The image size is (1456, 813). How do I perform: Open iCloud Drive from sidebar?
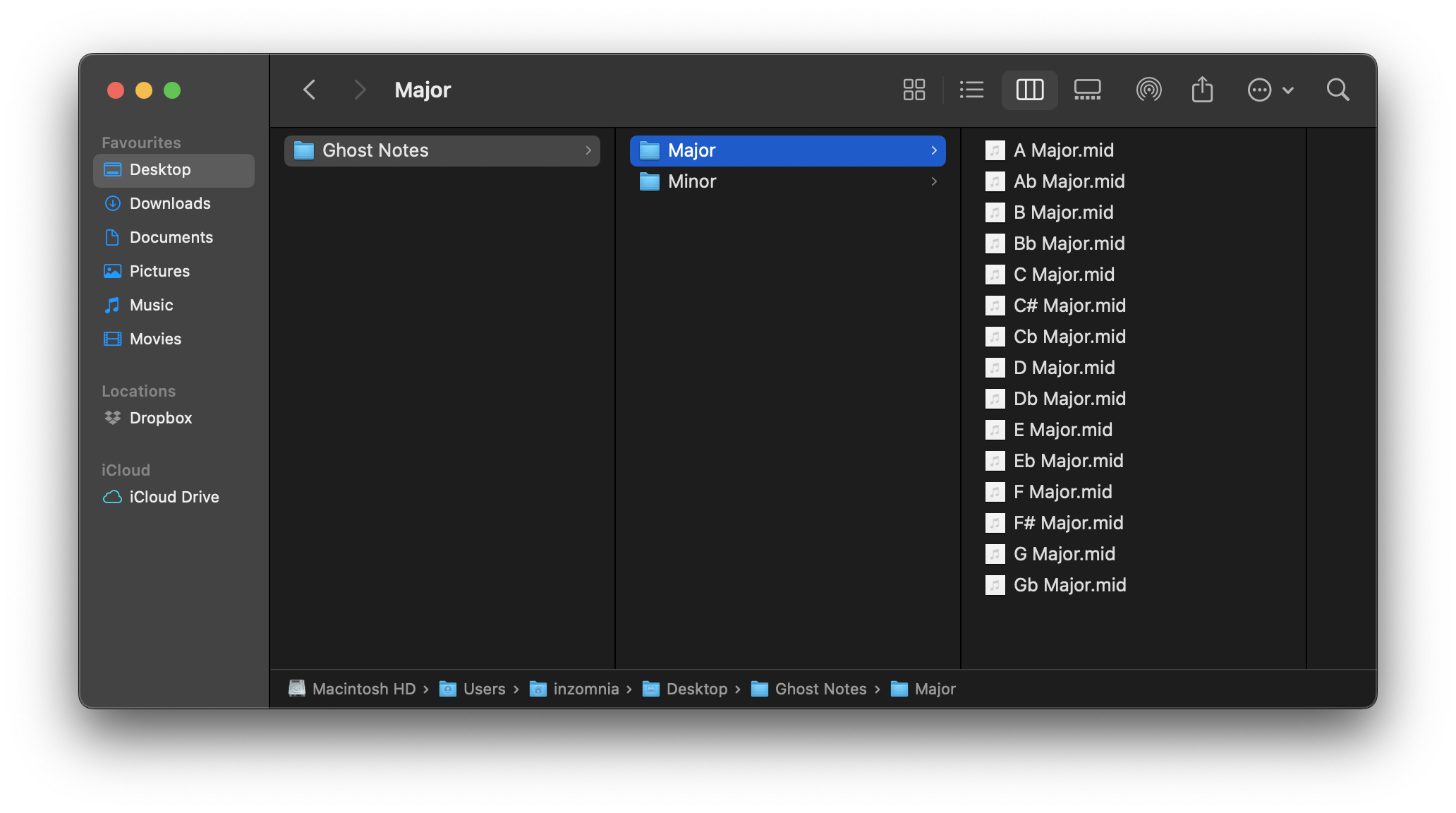click(174, 497)
